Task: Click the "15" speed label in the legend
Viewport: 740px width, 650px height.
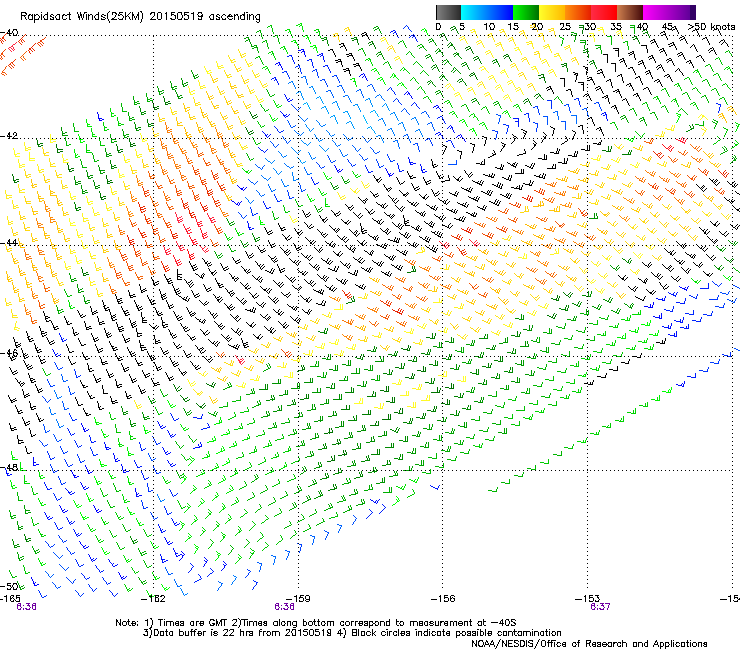Action: pyautogui.click(x=513, y=27)
